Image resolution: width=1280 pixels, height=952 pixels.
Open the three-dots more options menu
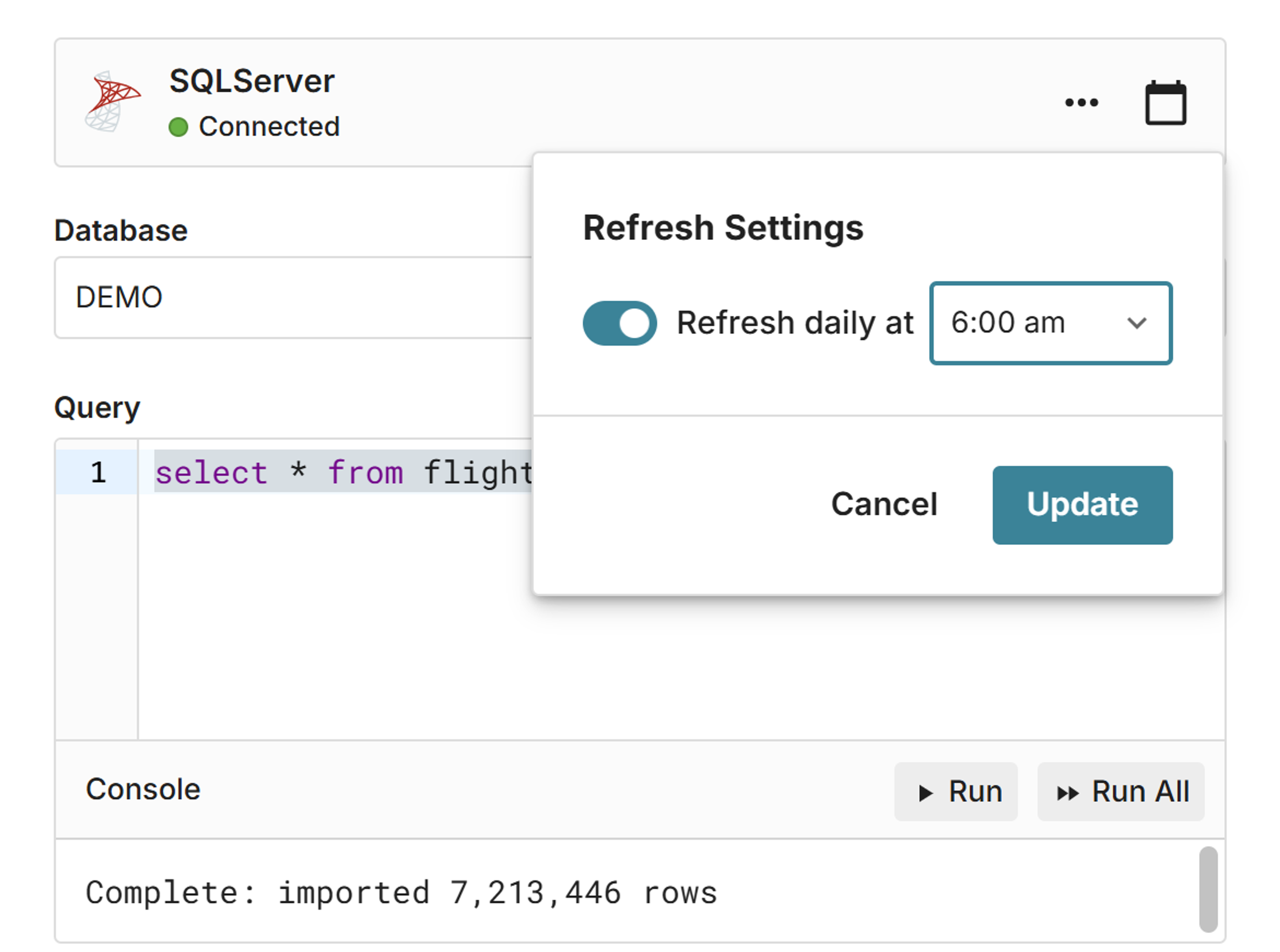point(1080,102)
